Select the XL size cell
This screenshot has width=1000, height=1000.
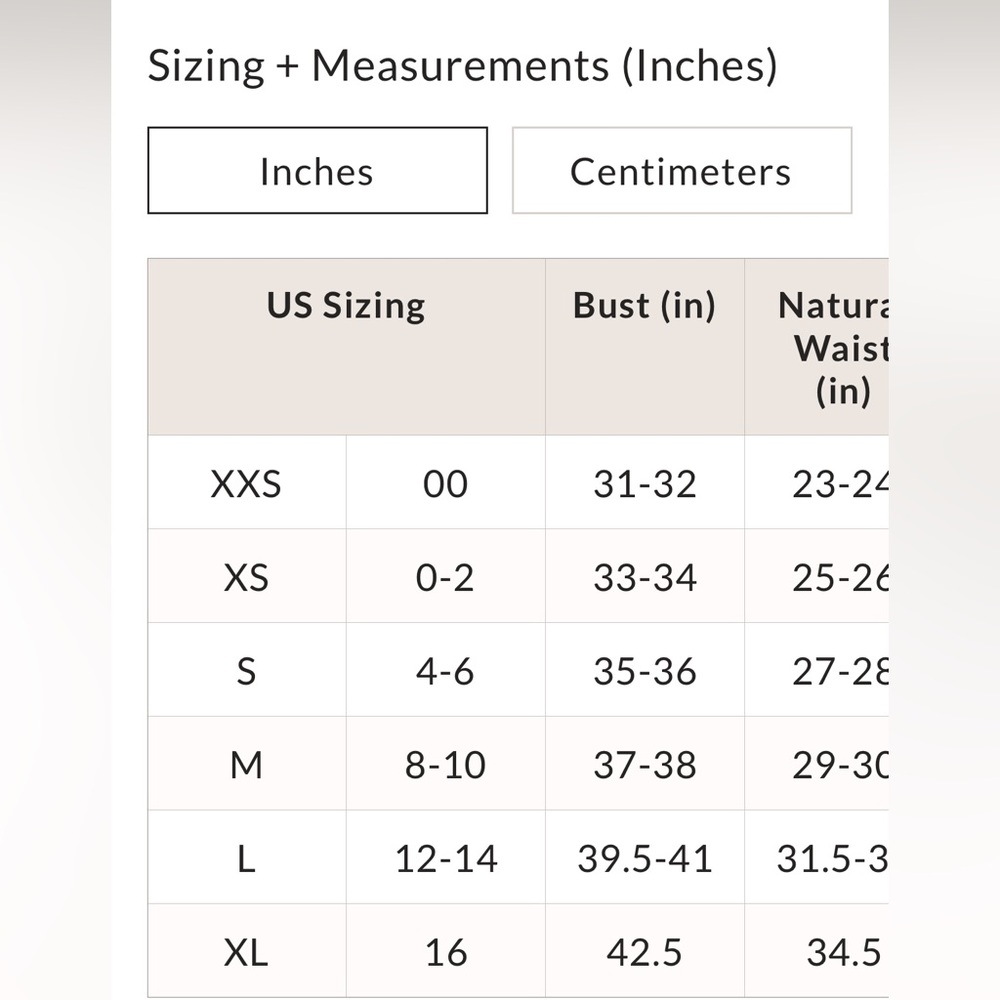pyautogui.click(x=247, y=951)
